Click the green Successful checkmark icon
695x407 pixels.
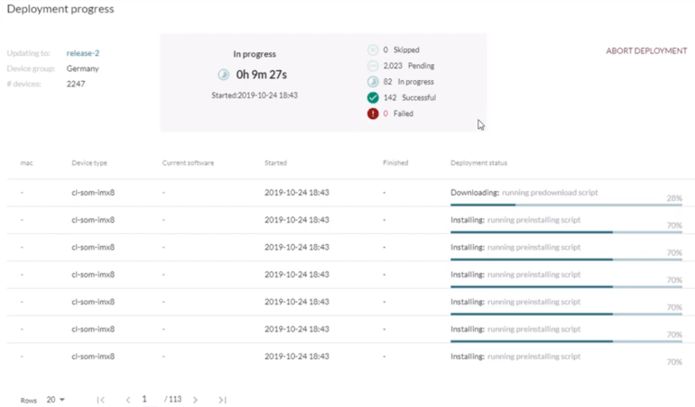[x=373, y=97]
